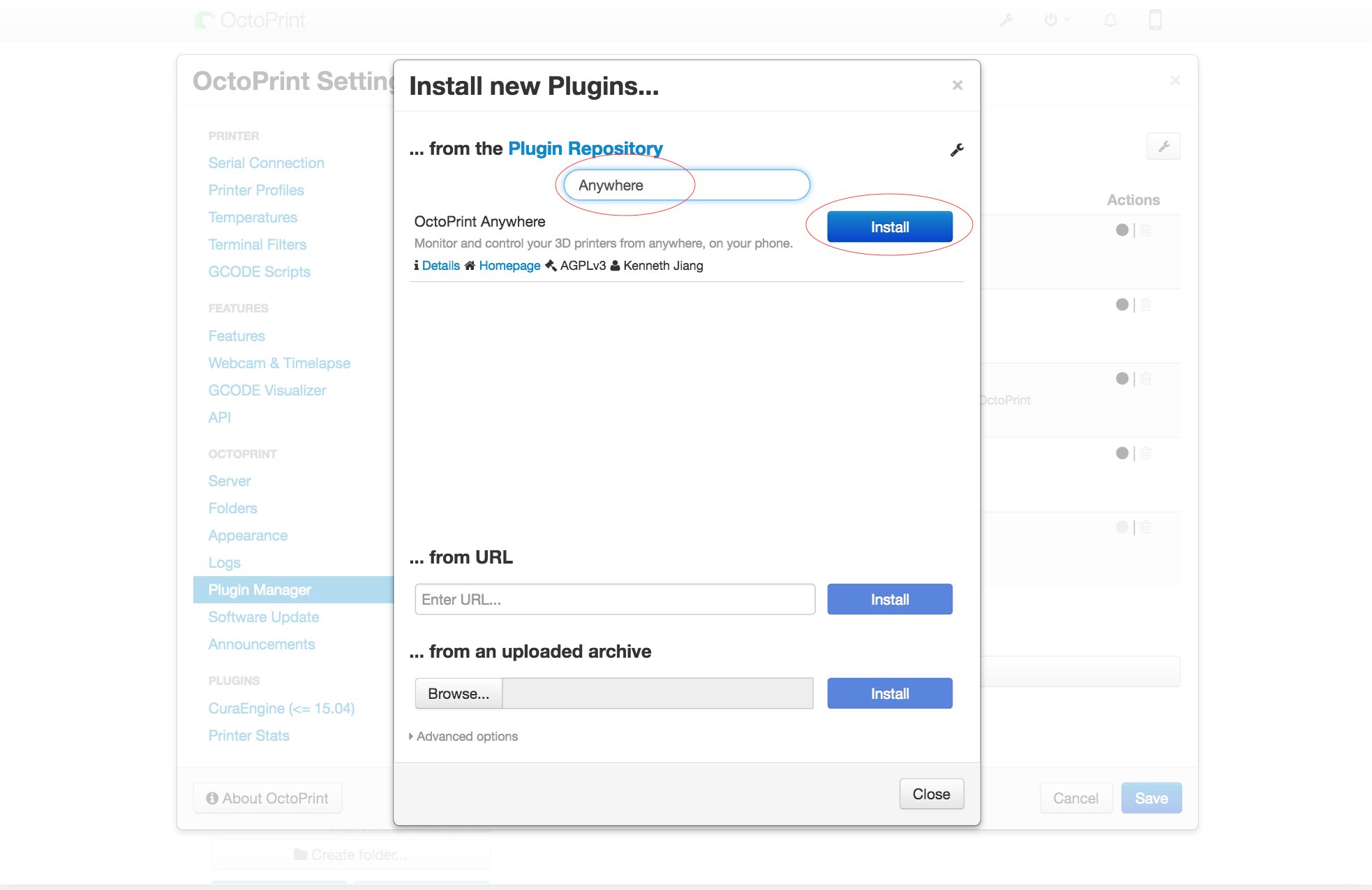This screenshot has width=1372, height=890.
Task: Click Create folder button behind dialogs
Action: click(x=350, y=854)
